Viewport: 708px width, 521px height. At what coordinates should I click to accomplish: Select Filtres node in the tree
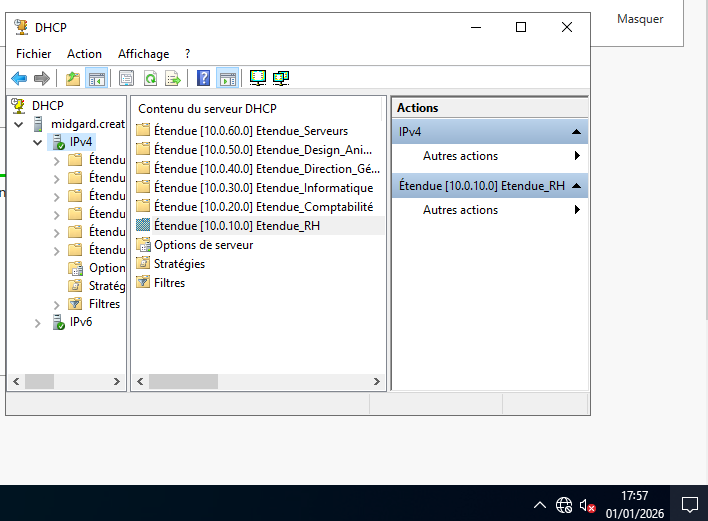(104, 304)
